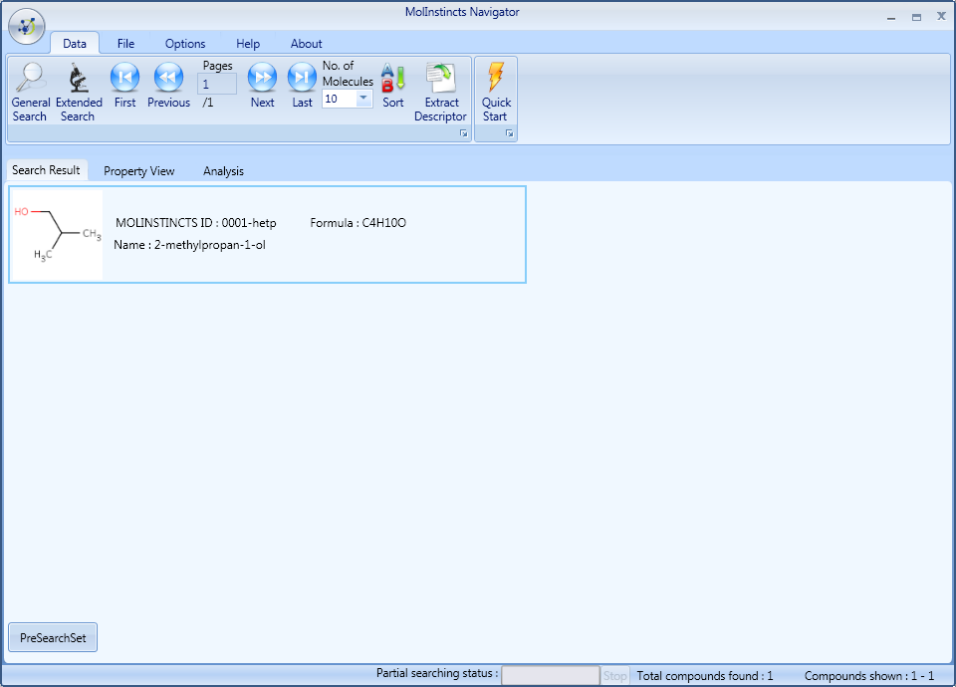Go to the First page

(125, 86)
